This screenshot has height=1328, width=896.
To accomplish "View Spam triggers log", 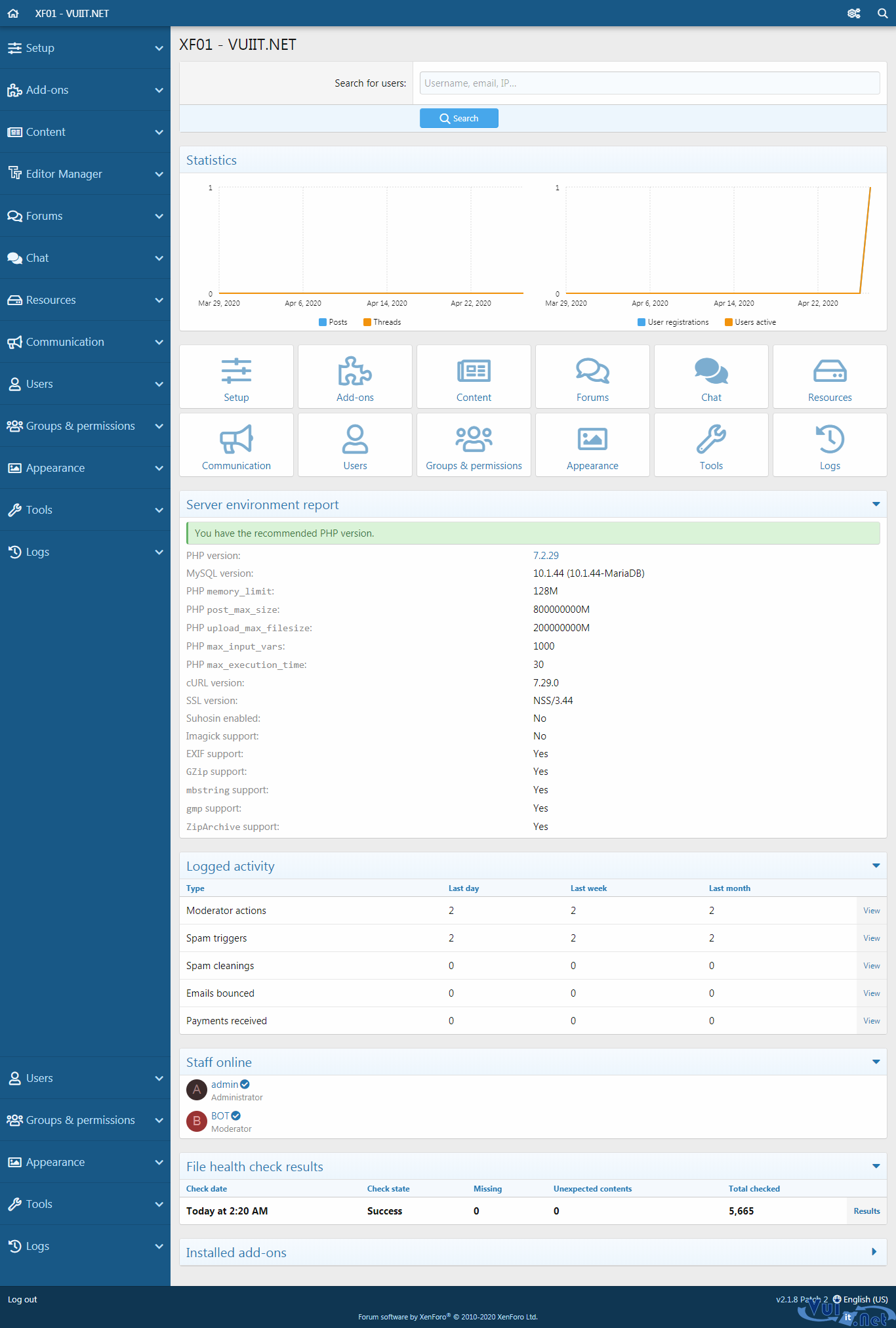I will tap(871, 938).
